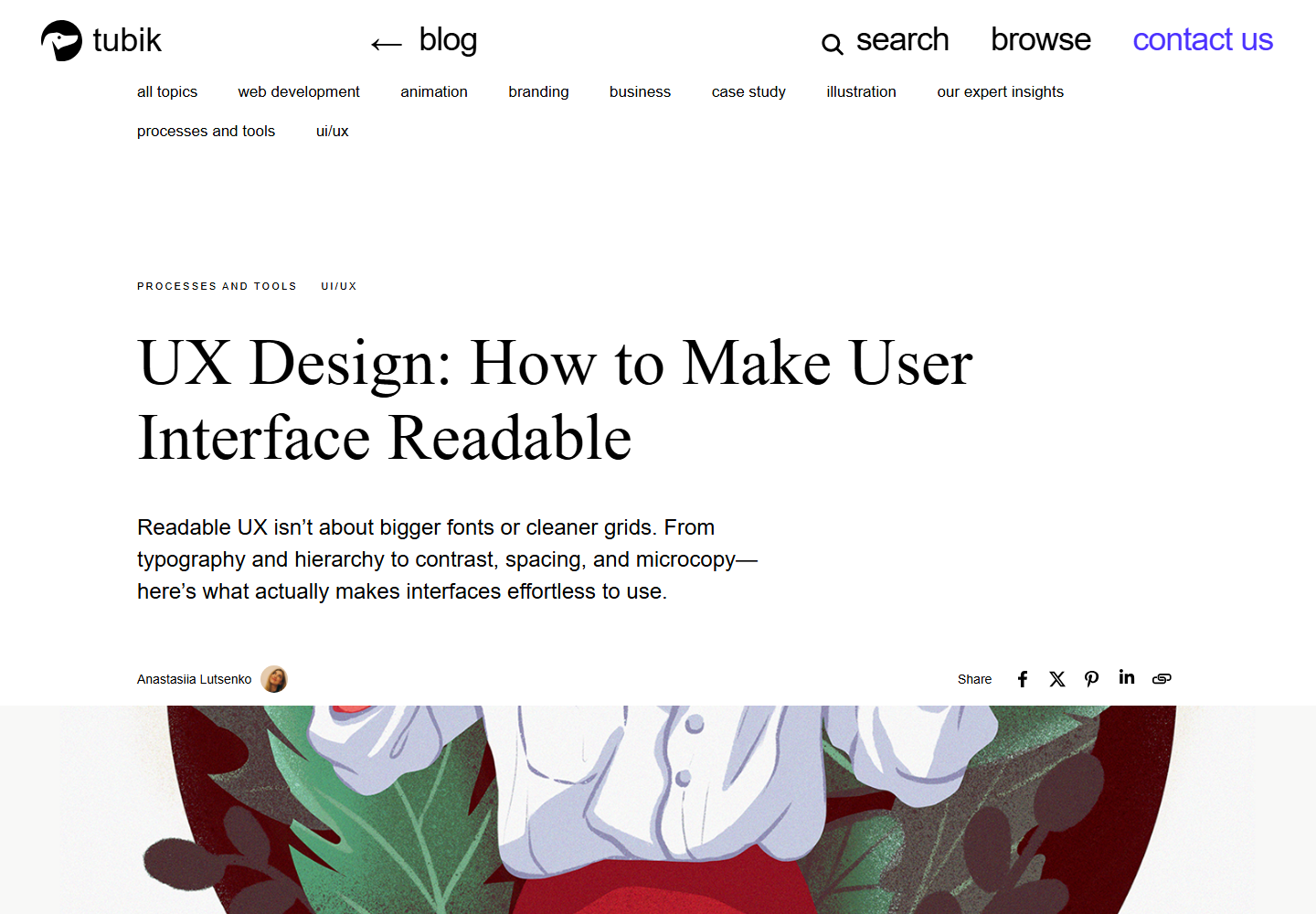Select our expert insights category
The image size is (1316, 914).
(1000, 91)
